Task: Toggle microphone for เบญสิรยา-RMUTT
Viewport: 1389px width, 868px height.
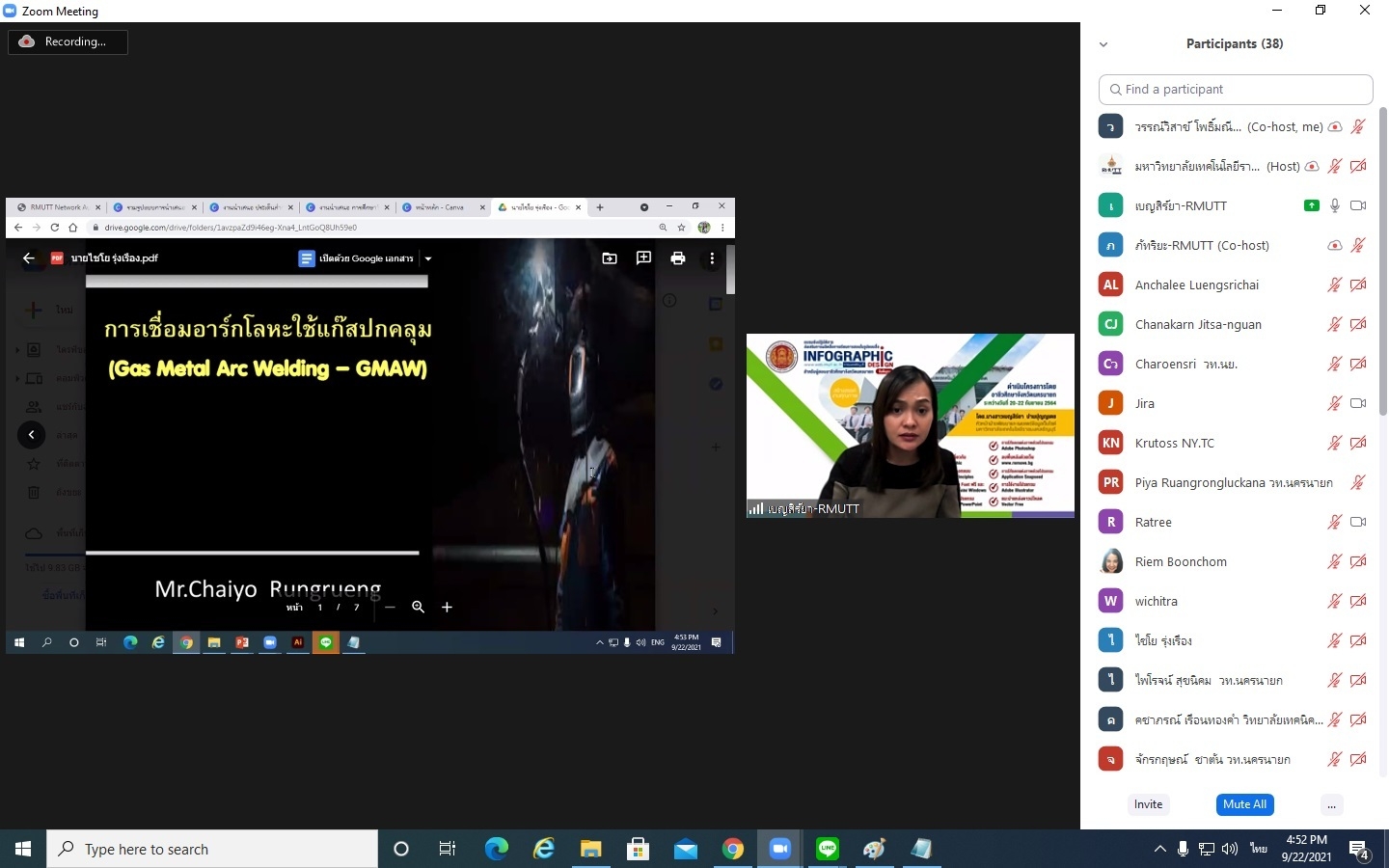Action: [1335, 205]
